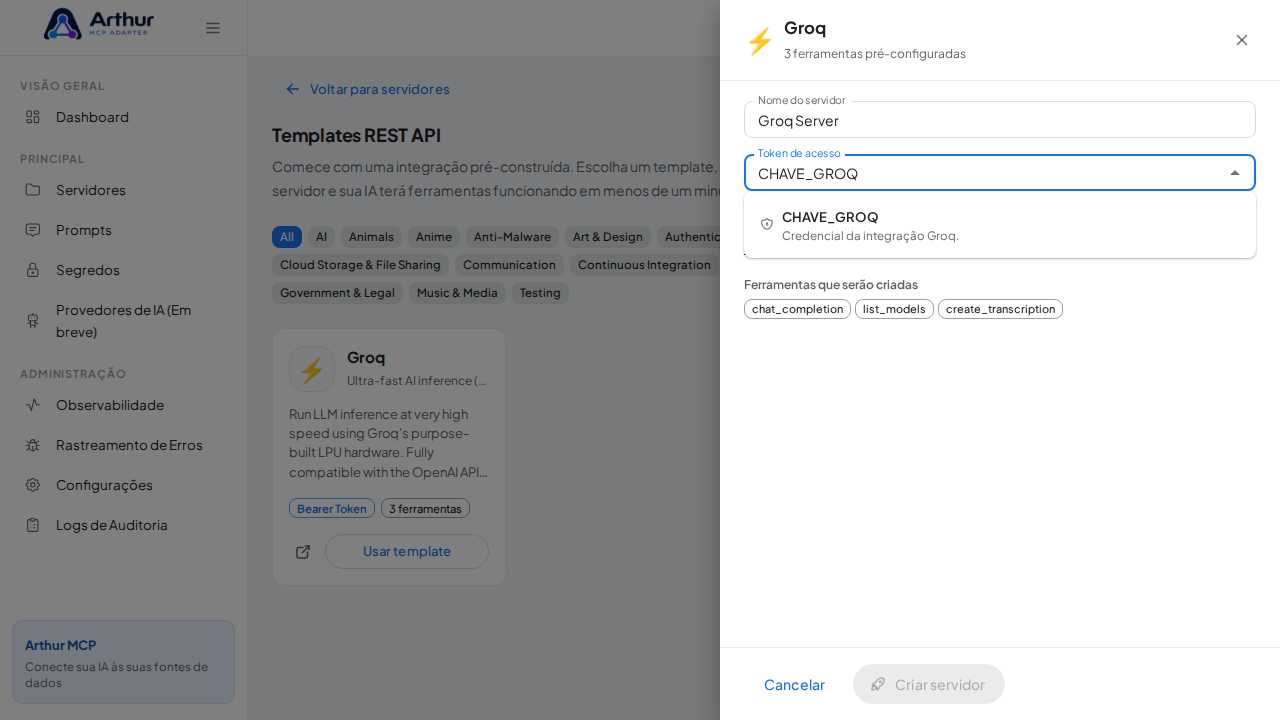Open Dashboard in sidebar
1280x720 pixels.
[x=124, y=117]
